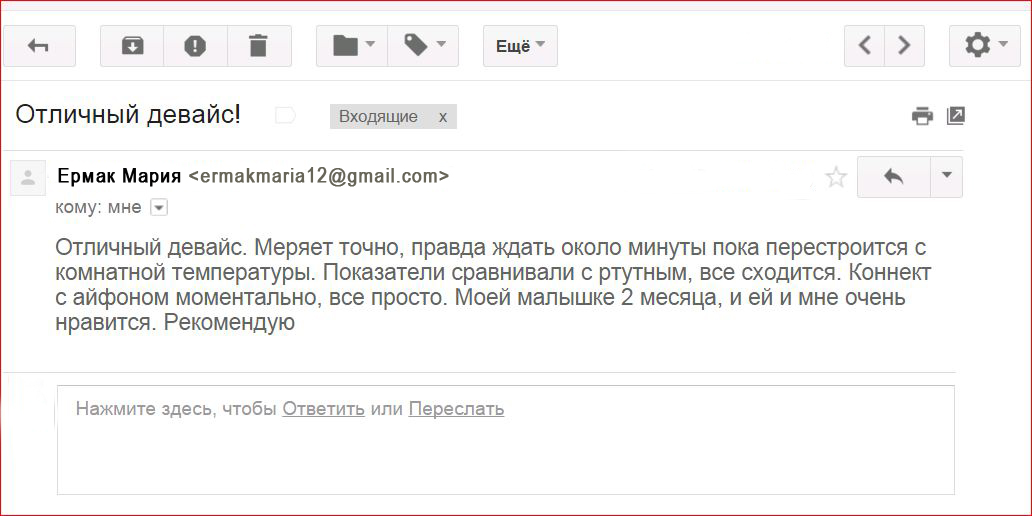Open settings gear menu

pos(985,46)
